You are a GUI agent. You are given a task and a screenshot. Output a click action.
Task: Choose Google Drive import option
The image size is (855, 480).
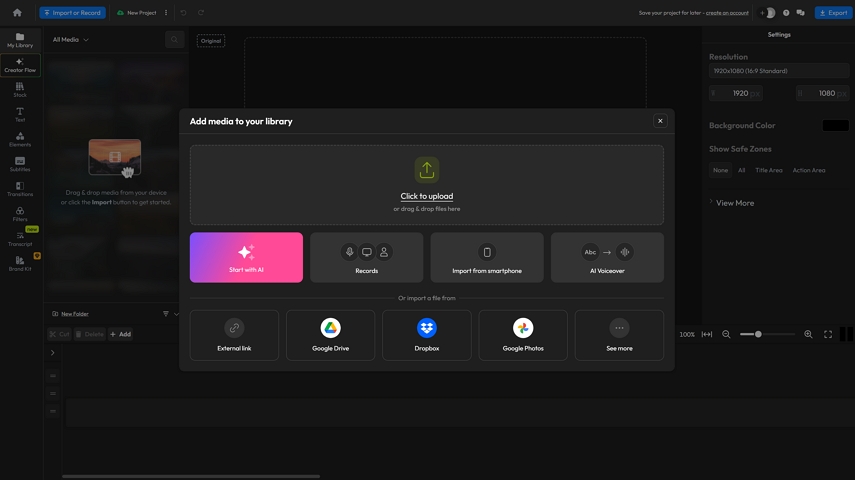(330, 335)
